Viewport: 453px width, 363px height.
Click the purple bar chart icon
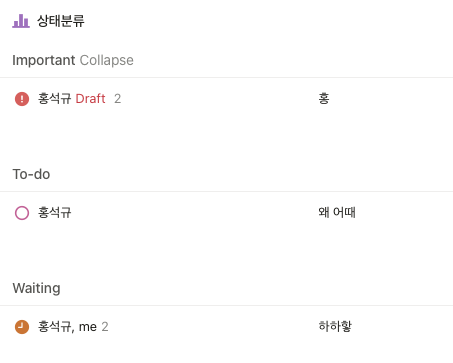(21, 21)
